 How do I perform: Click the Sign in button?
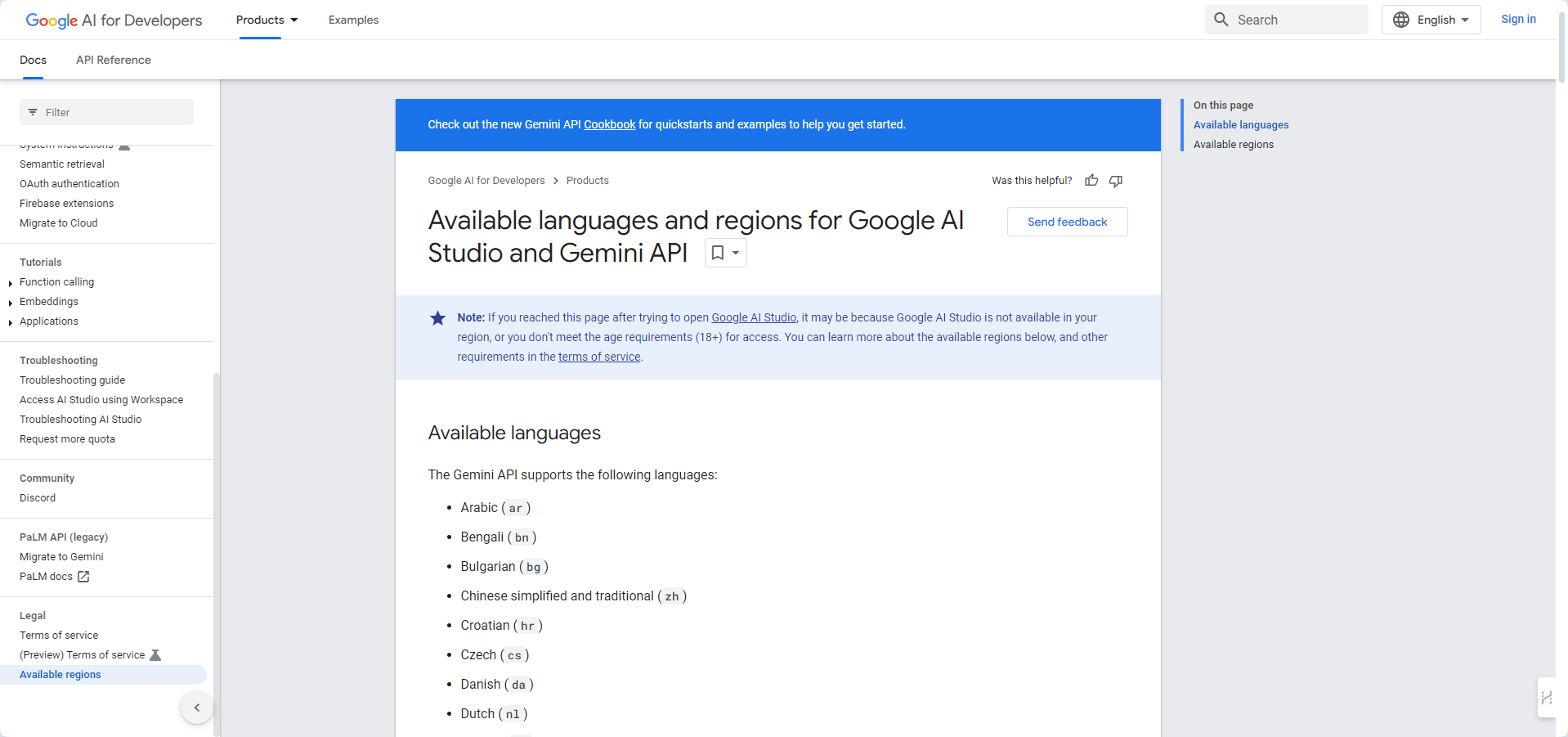pyautogui.click(x=1518, y=19)
